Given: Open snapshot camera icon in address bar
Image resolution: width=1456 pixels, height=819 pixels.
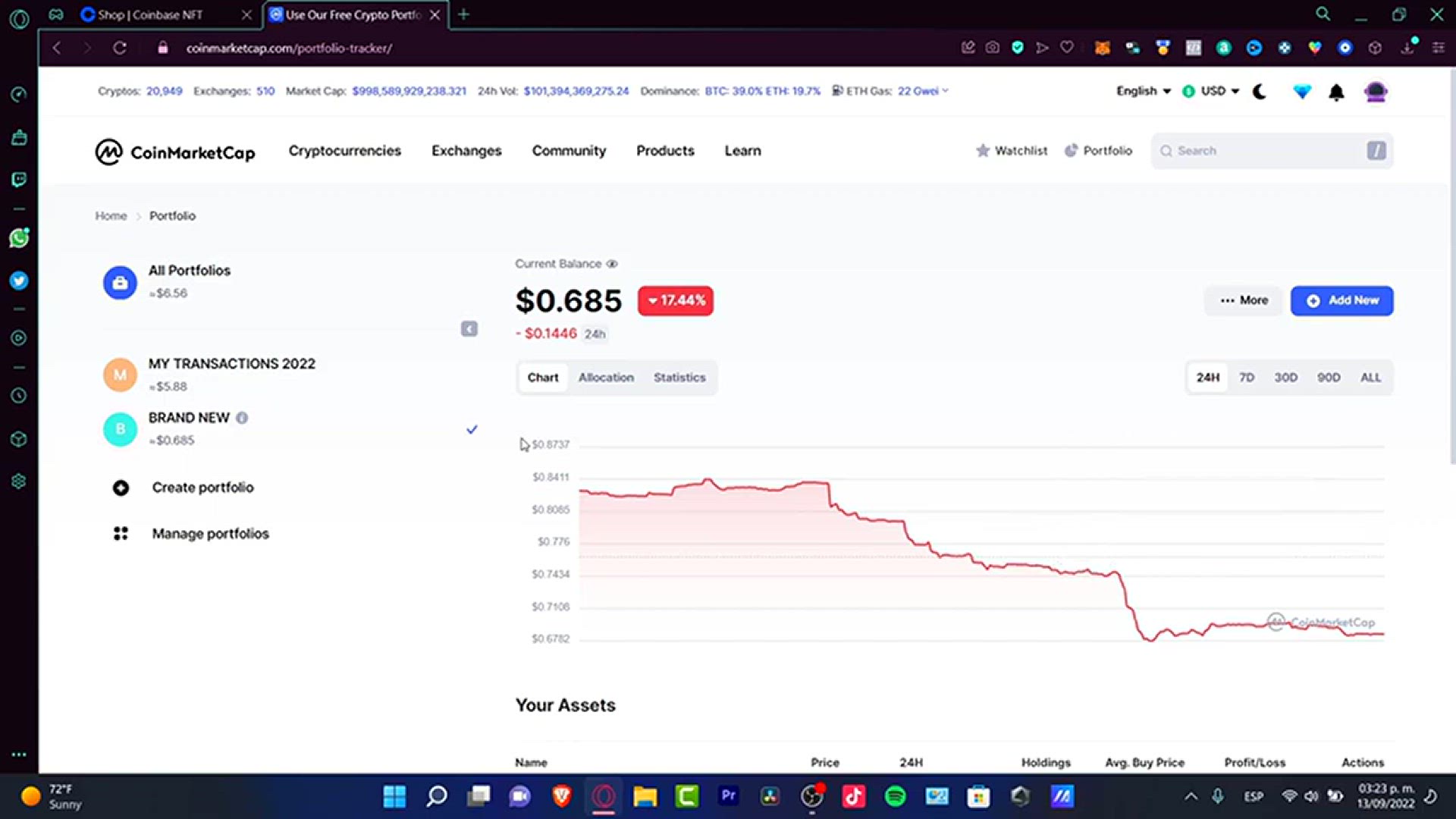Looking at the screenshot, I should [x=992, y=48].
